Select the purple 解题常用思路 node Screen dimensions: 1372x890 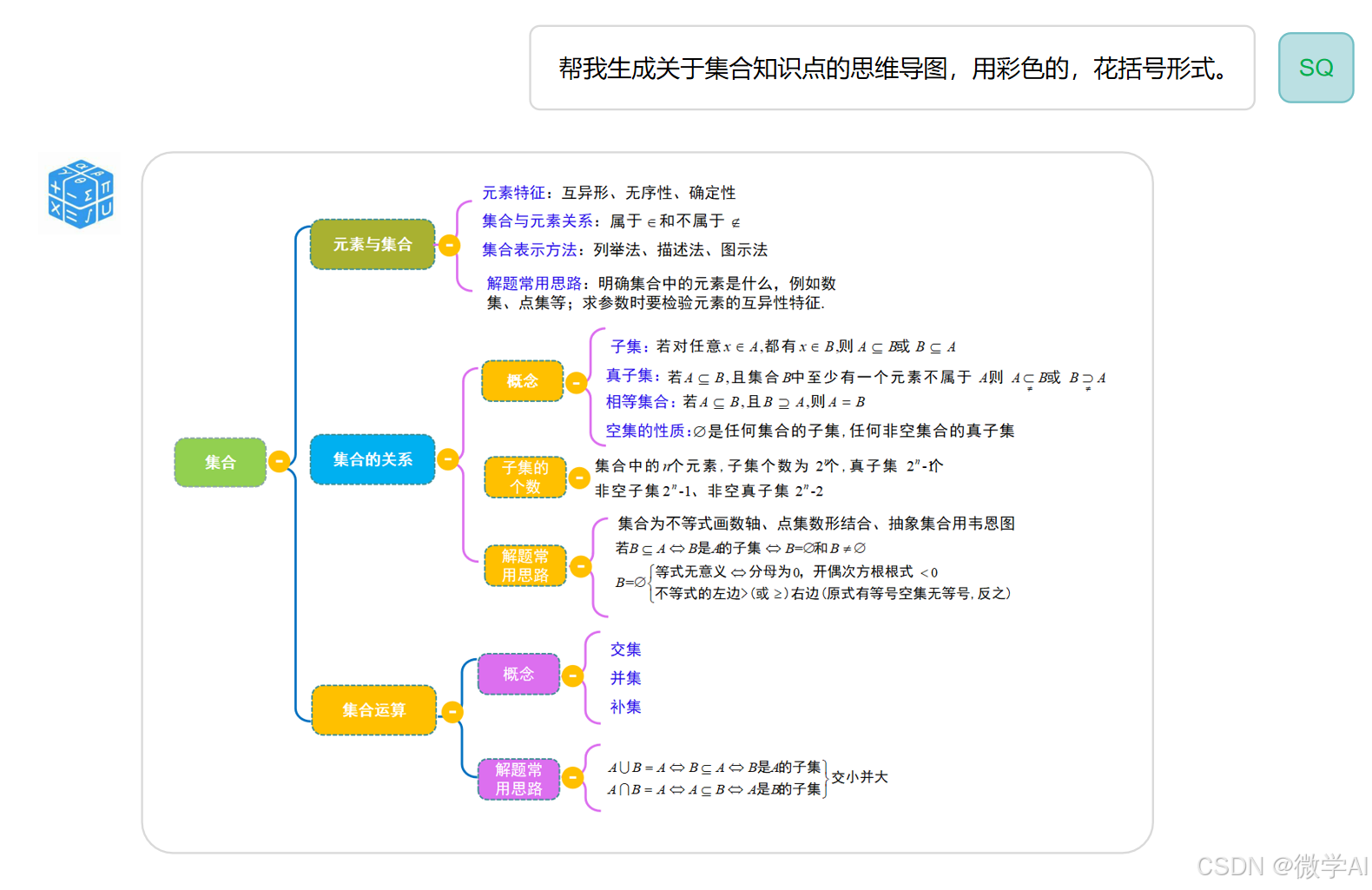[518, 779]
